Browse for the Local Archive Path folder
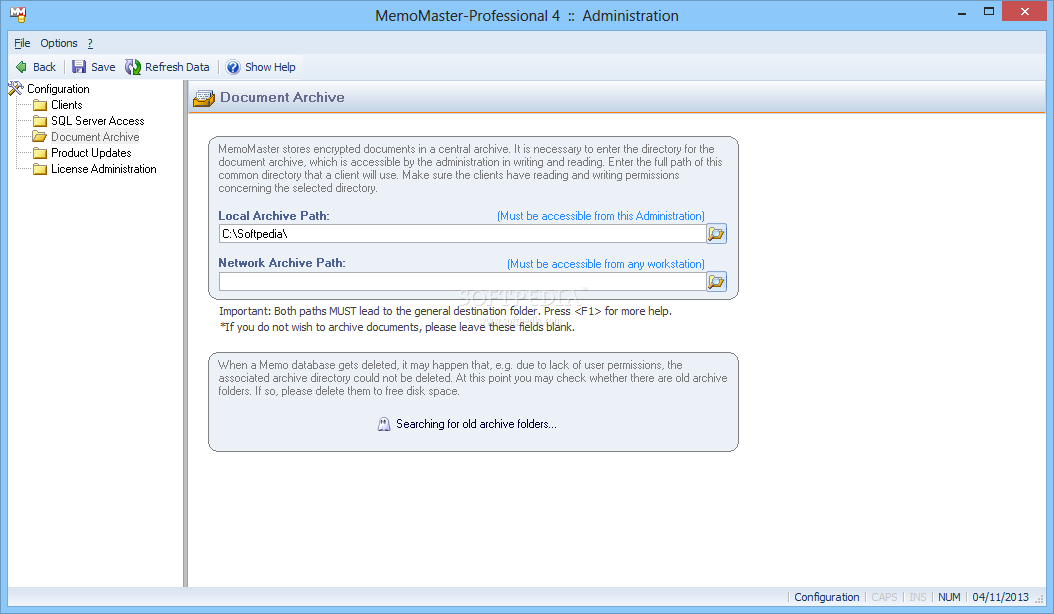The image size is (1054, 614). click(717, 233)
